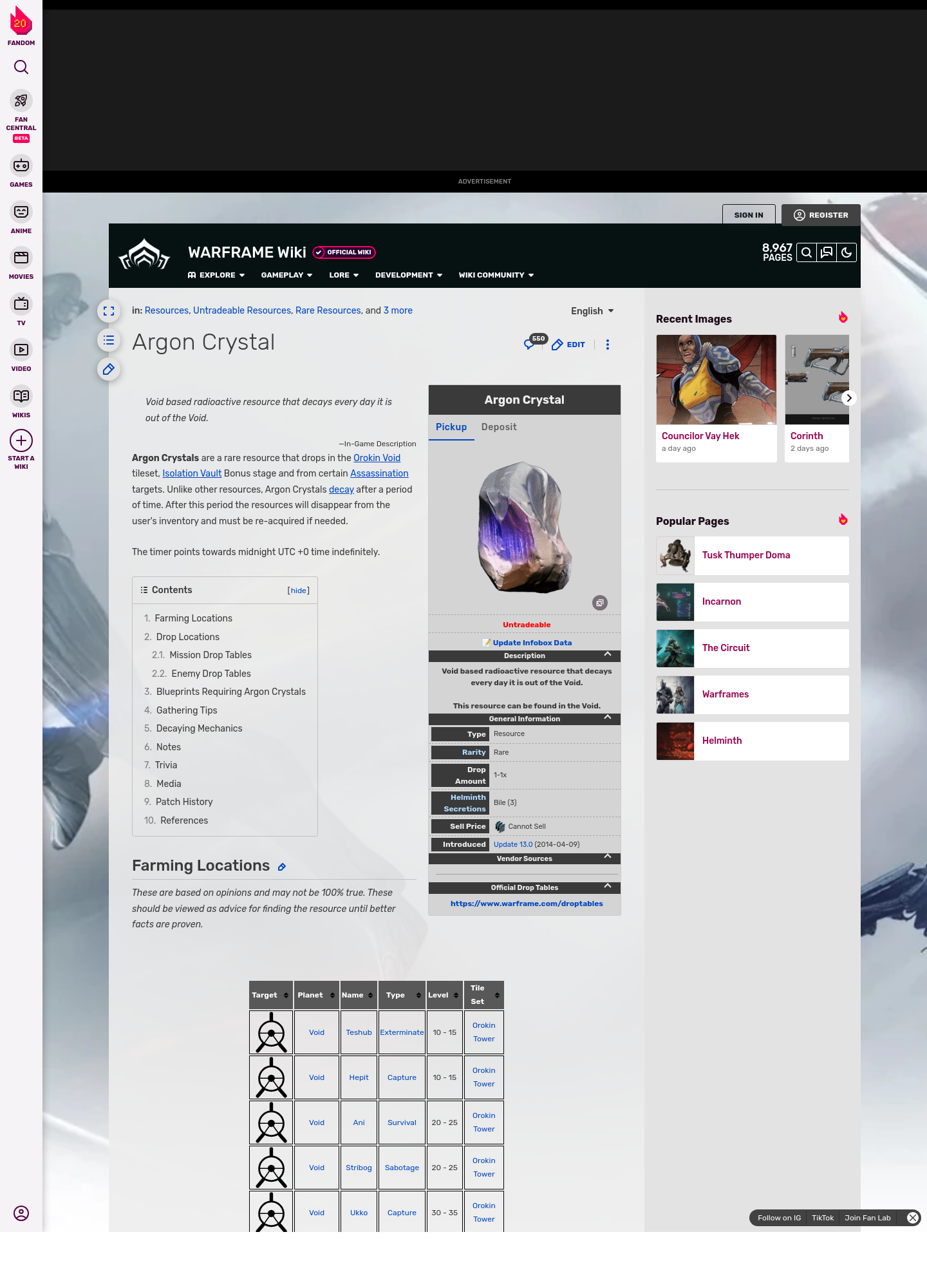Open the Update 13.0 link

(x=513, y=844)
